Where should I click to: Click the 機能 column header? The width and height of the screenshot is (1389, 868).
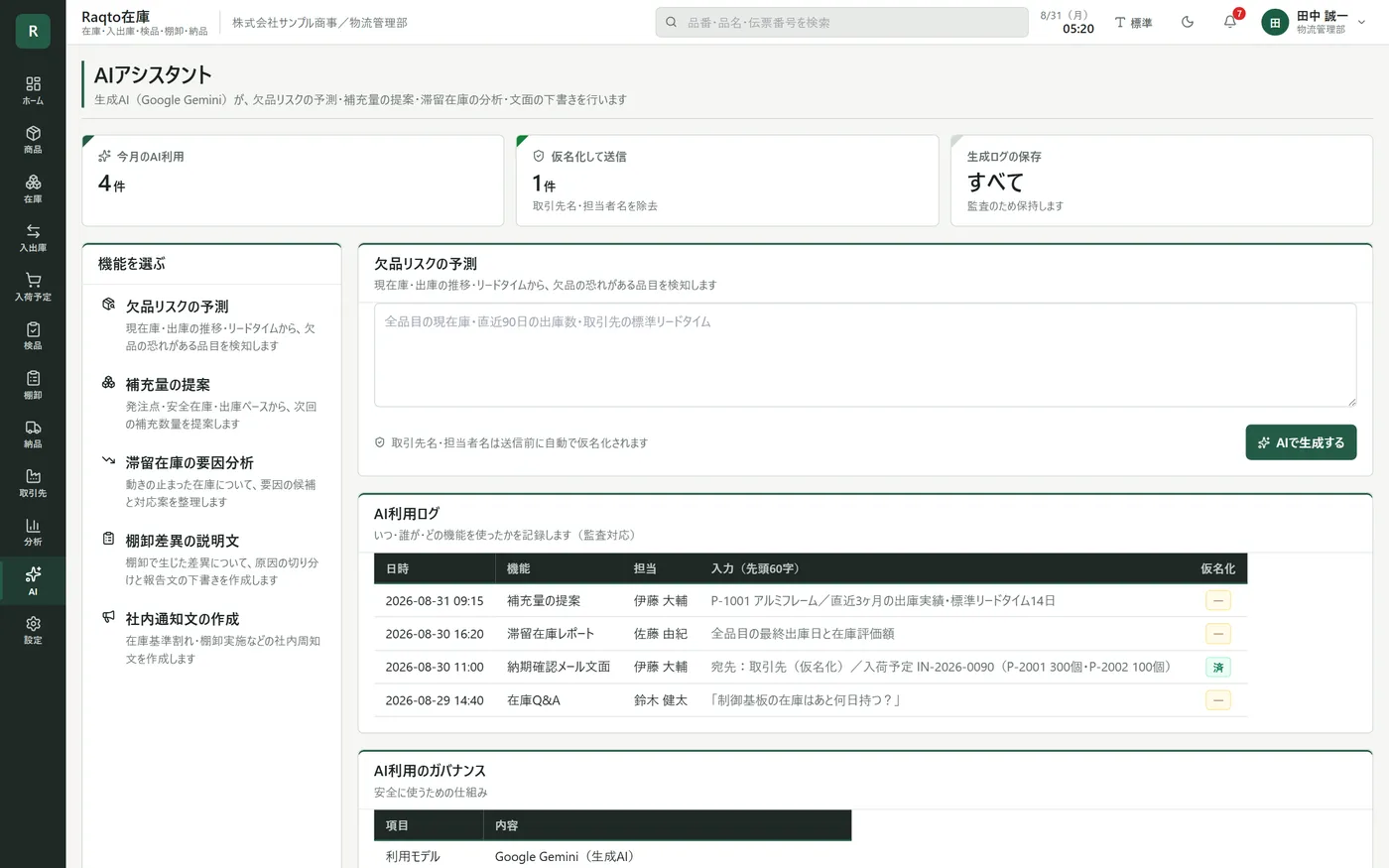(559, 568)
